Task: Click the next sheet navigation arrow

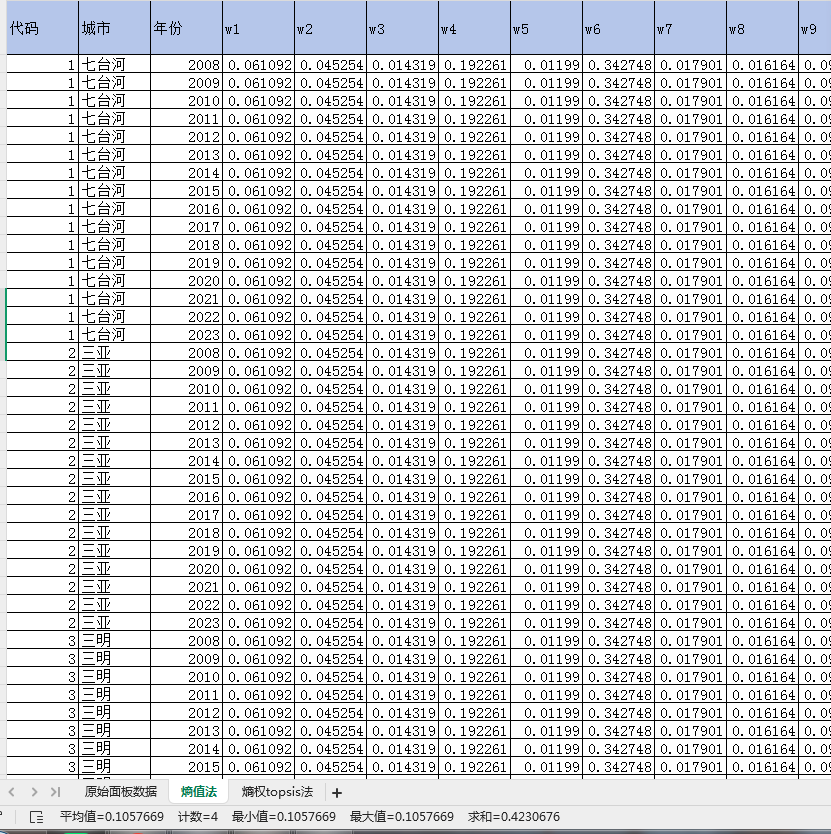Action: (x=34, y=791)
